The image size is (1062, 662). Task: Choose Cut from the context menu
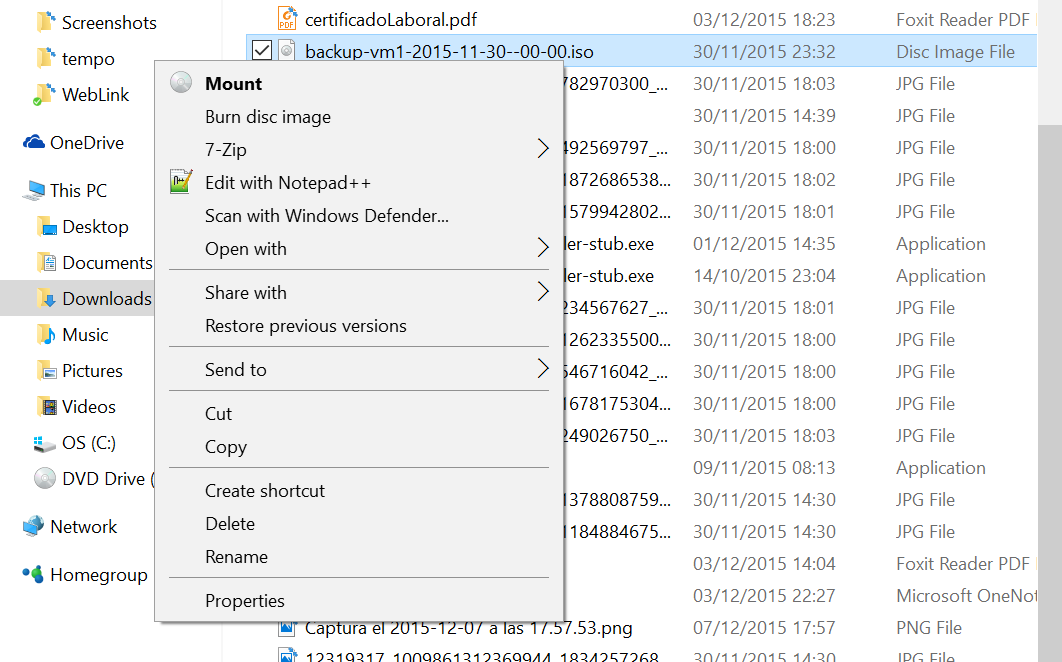tap(359, 414)
